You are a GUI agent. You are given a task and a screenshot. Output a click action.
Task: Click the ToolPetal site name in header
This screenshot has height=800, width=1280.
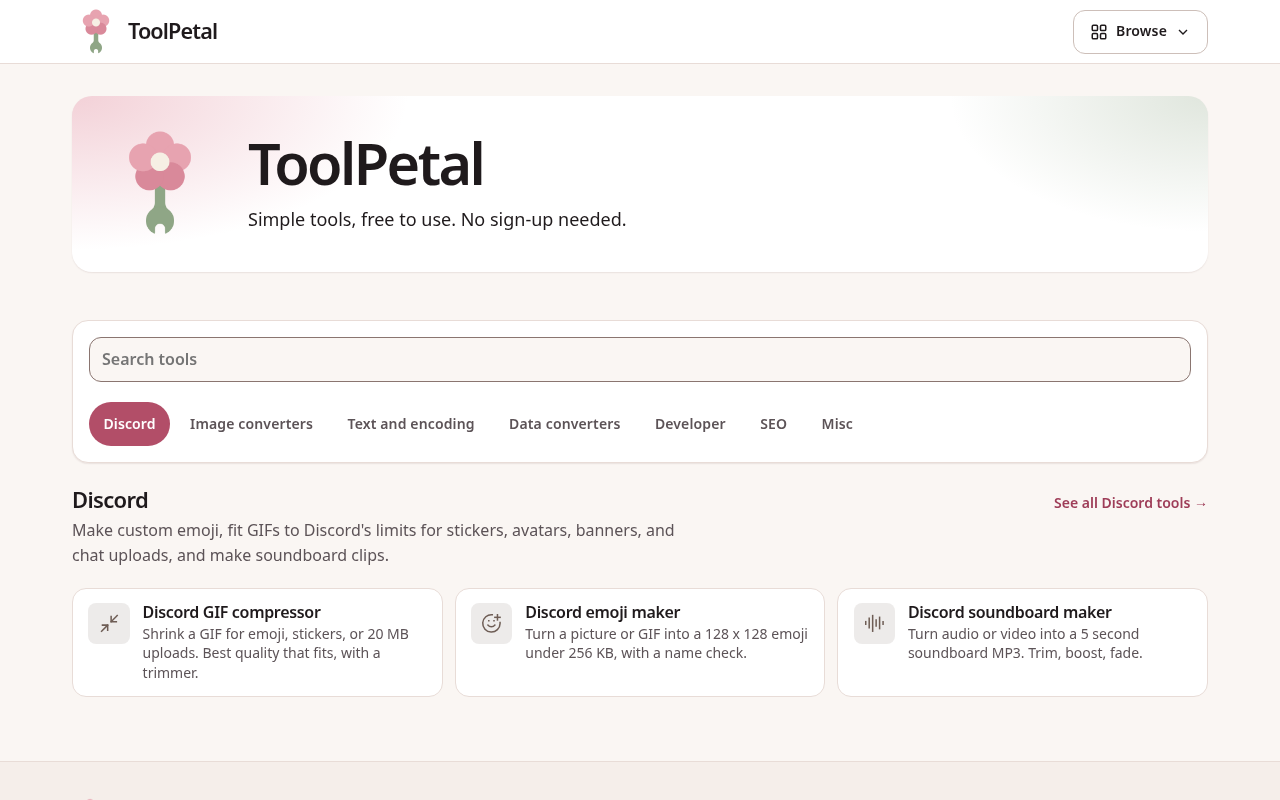point(173,31)
